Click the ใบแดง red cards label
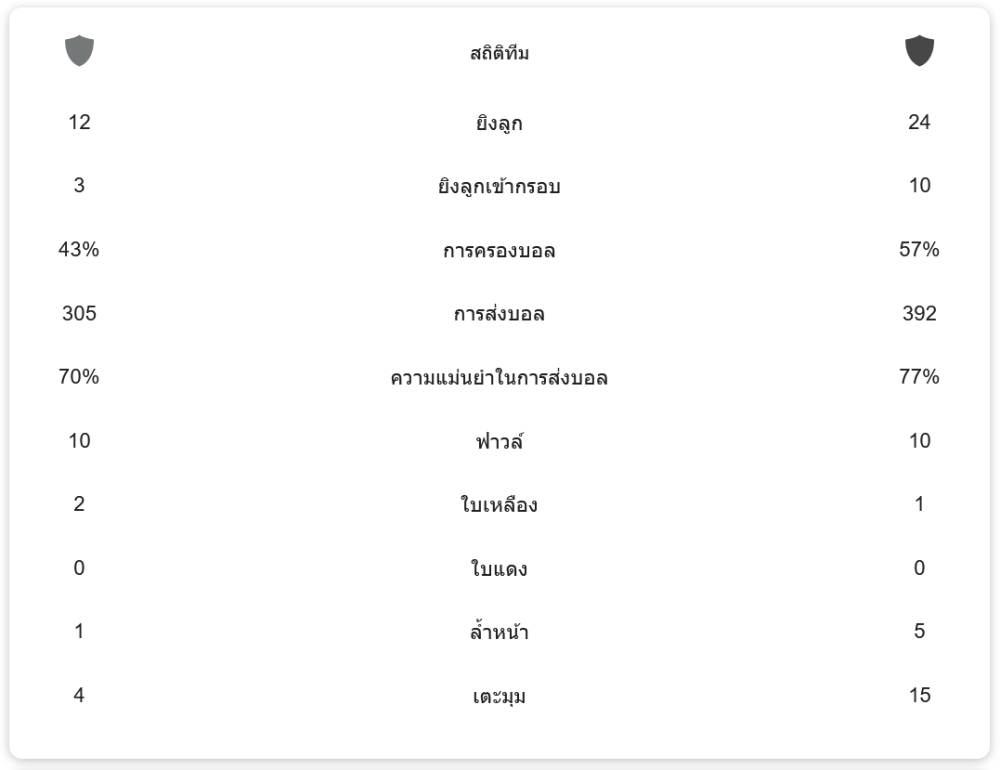This screenshot has width=1000, height=770. tap(499, 569)
